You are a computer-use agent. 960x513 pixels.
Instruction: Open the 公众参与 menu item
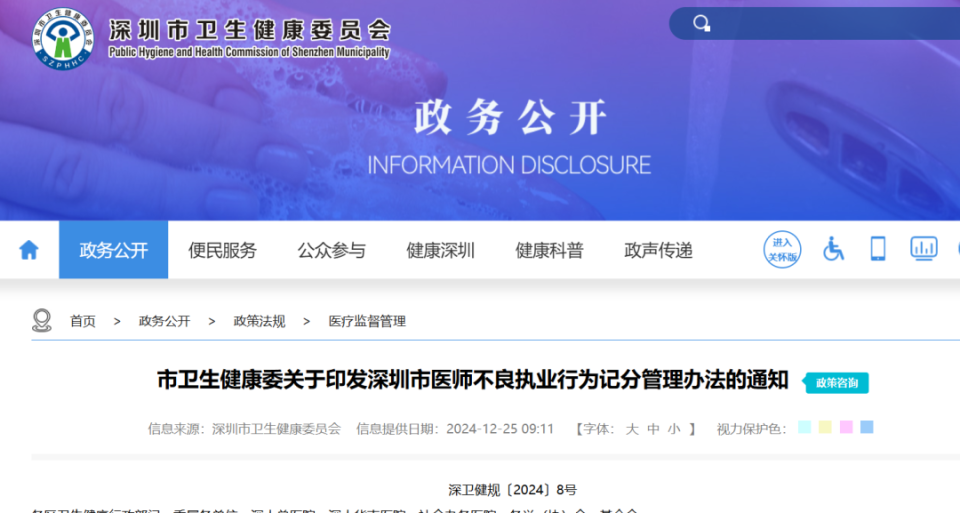click(x=331, y=250)
